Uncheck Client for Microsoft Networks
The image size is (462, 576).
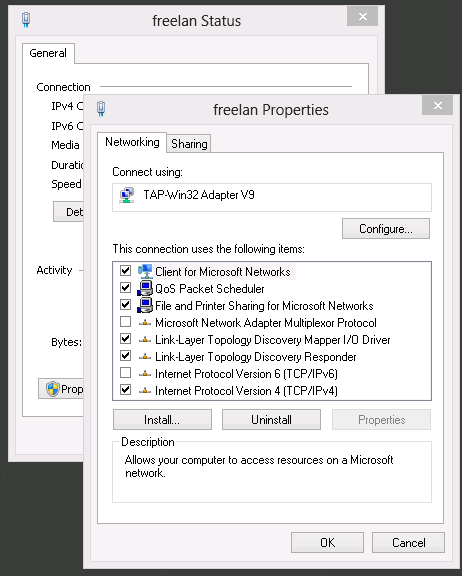tap(126, 271)
